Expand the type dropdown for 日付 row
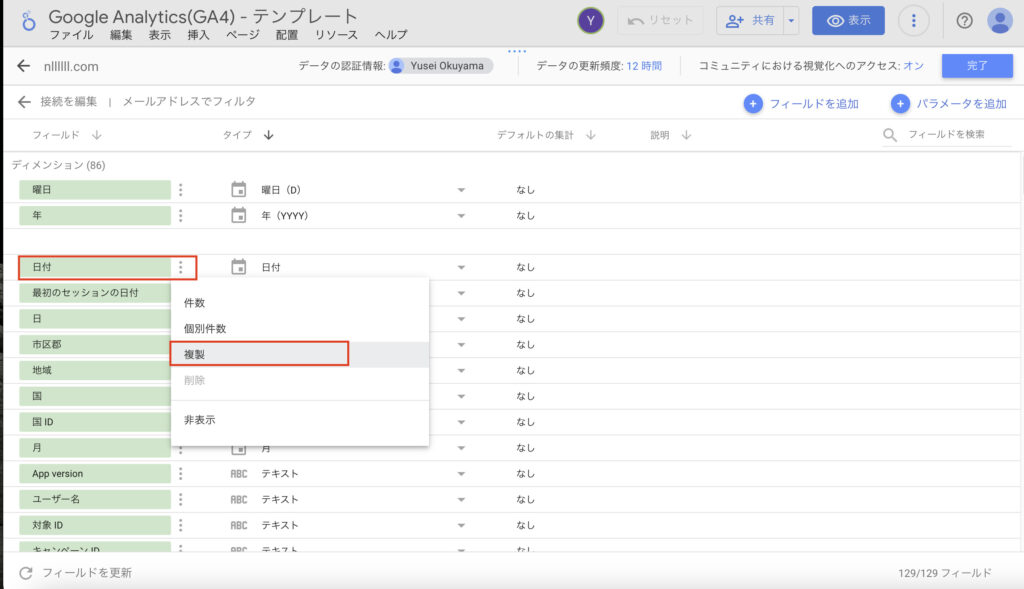 (x=461, y=267)
